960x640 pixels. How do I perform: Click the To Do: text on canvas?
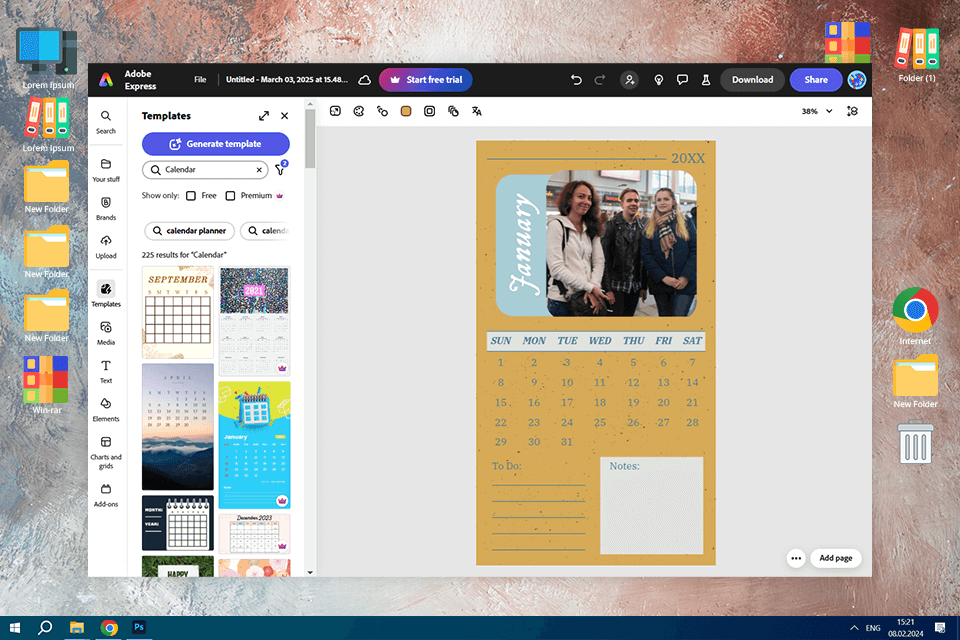tap(506, 466)
